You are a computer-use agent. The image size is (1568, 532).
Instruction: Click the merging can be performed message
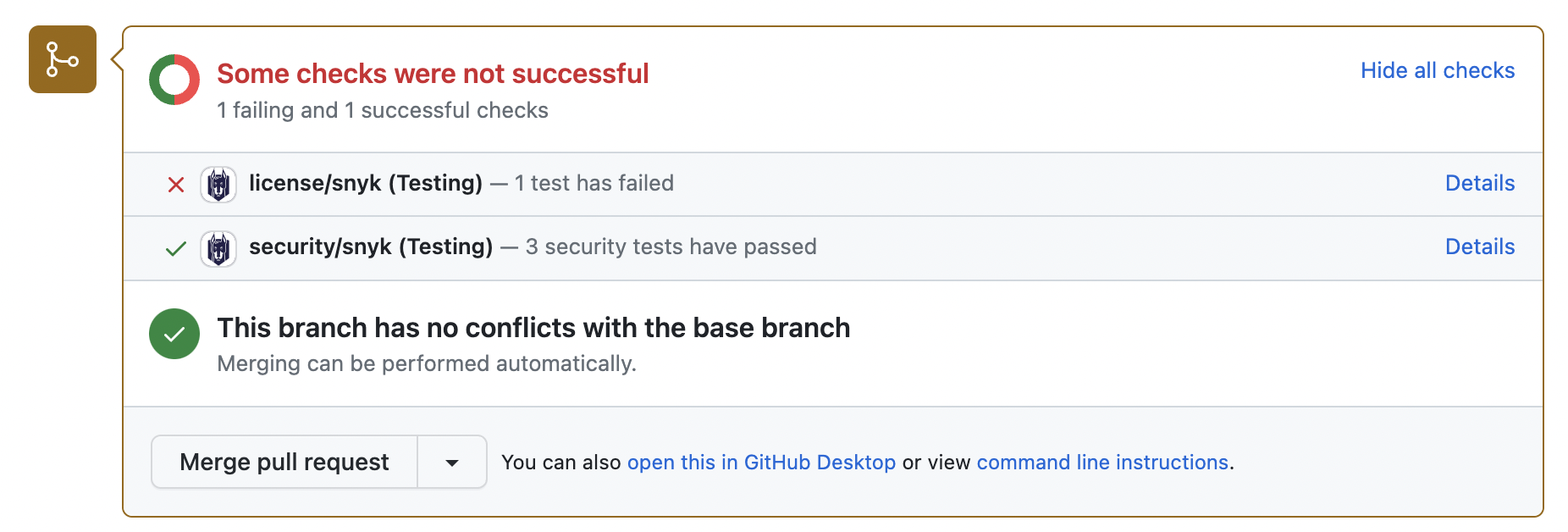pyautogui.click(x=425, y=363)
